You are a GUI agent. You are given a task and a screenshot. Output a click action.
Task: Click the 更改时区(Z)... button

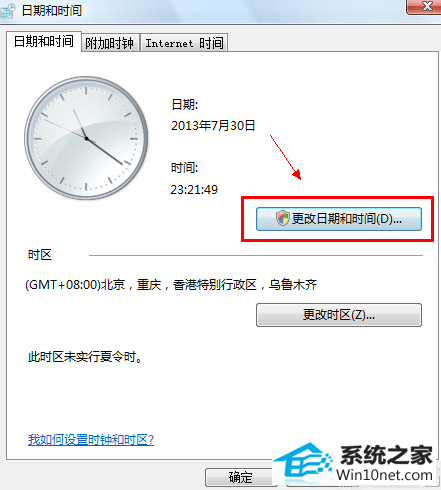coord(339,315)
